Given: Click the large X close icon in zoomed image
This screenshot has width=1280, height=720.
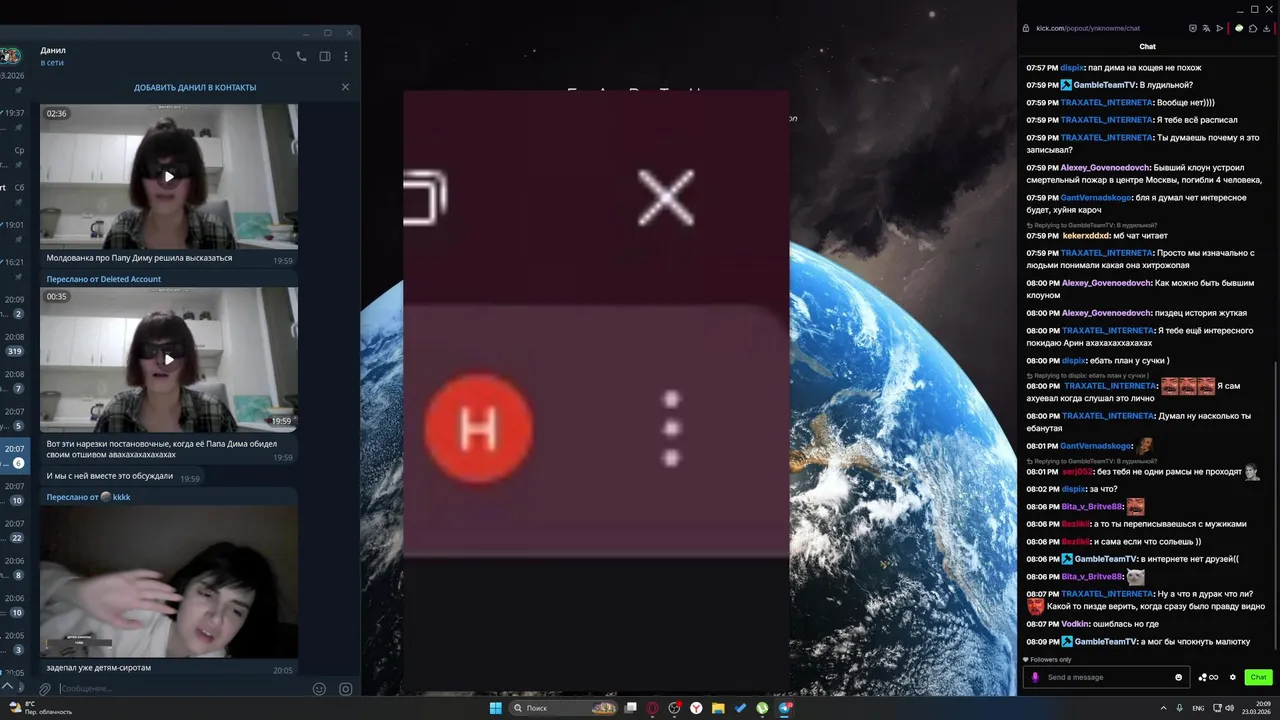Looking at the screenshot, I should pos(666,196).
